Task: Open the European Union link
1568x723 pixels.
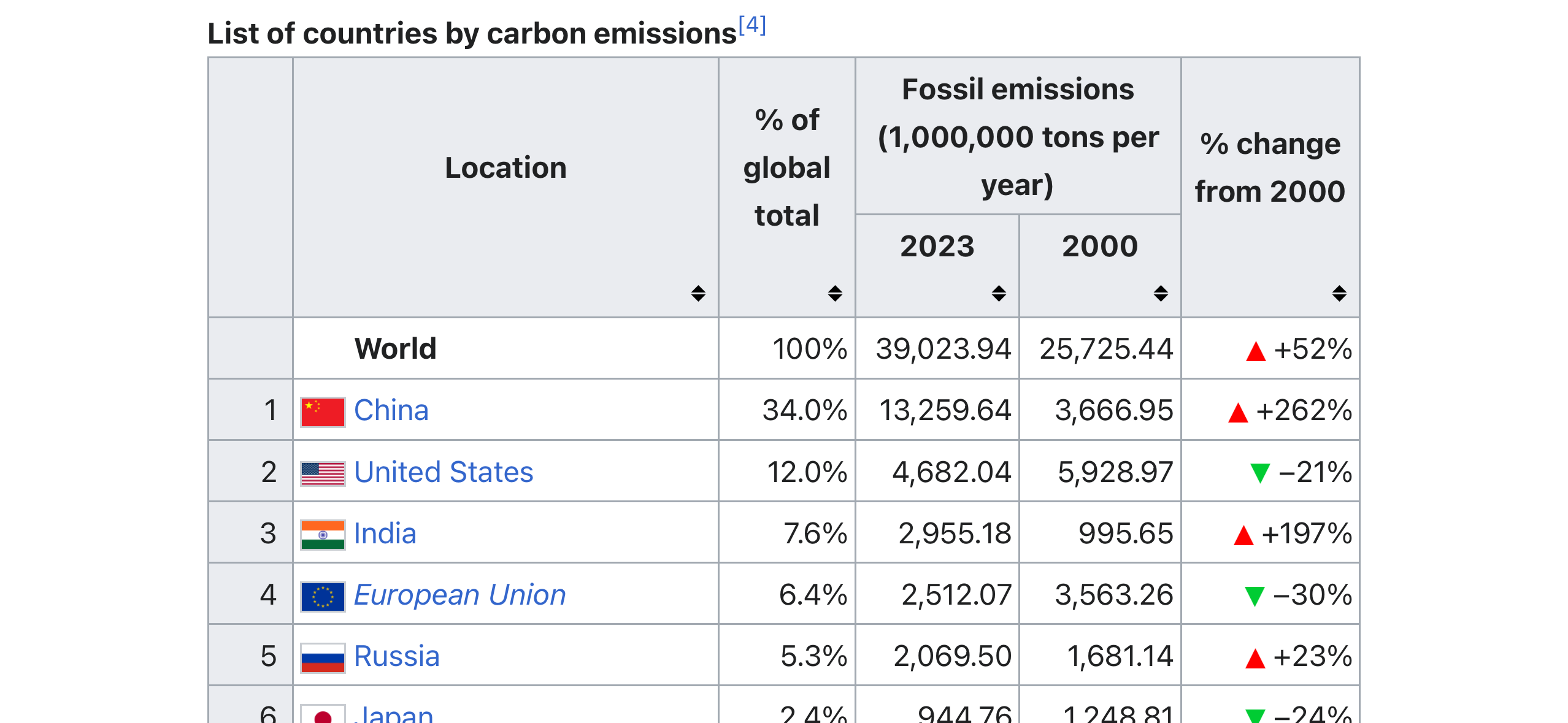Action: click(459, 595)
